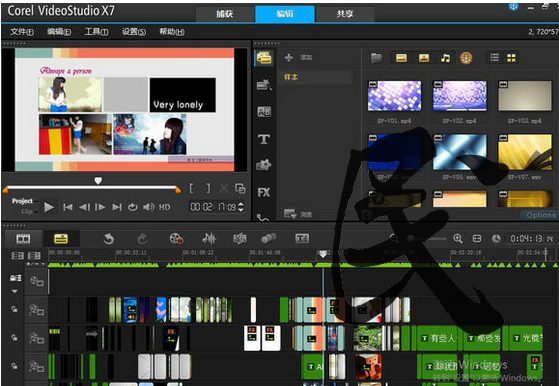Image resolution: width=559 pixels, height=386 pixels.
Task: Expand track options arrow below video track
Action: (15, 292)
